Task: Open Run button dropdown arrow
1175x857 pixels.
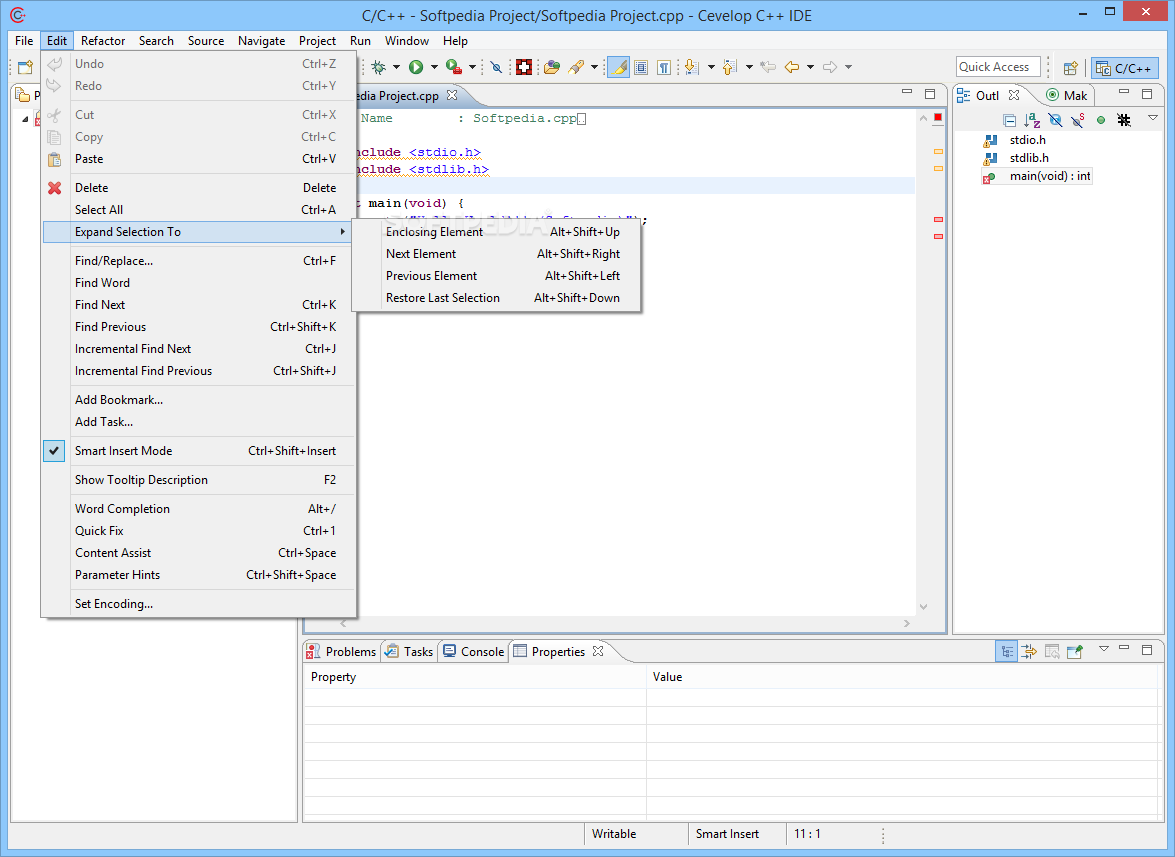Action: click(x=434, y=67)
